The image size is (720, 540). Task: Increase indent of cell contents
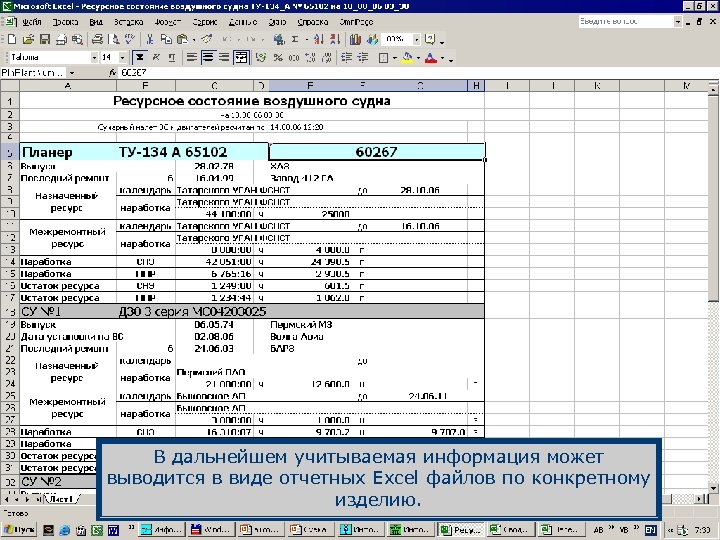(x=363, y=58)
